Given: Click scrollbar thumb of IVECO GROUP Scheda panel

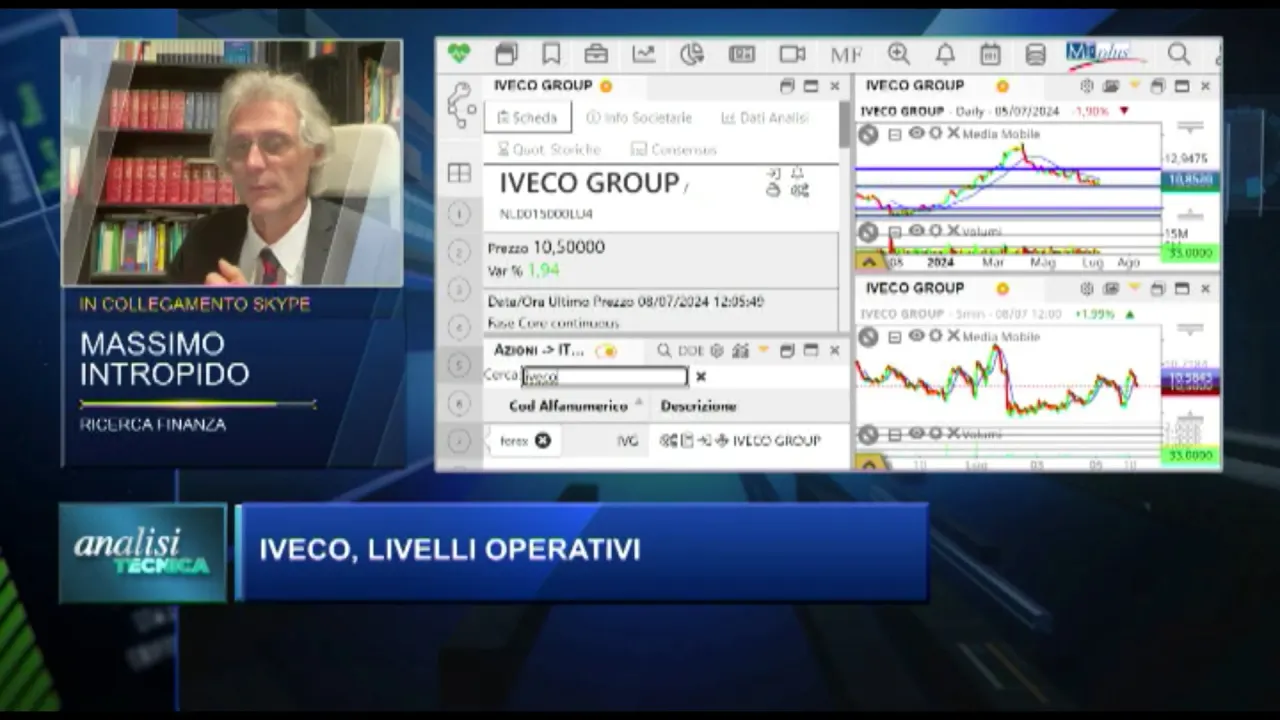Looking at the screenshot, I should point(845,124).
